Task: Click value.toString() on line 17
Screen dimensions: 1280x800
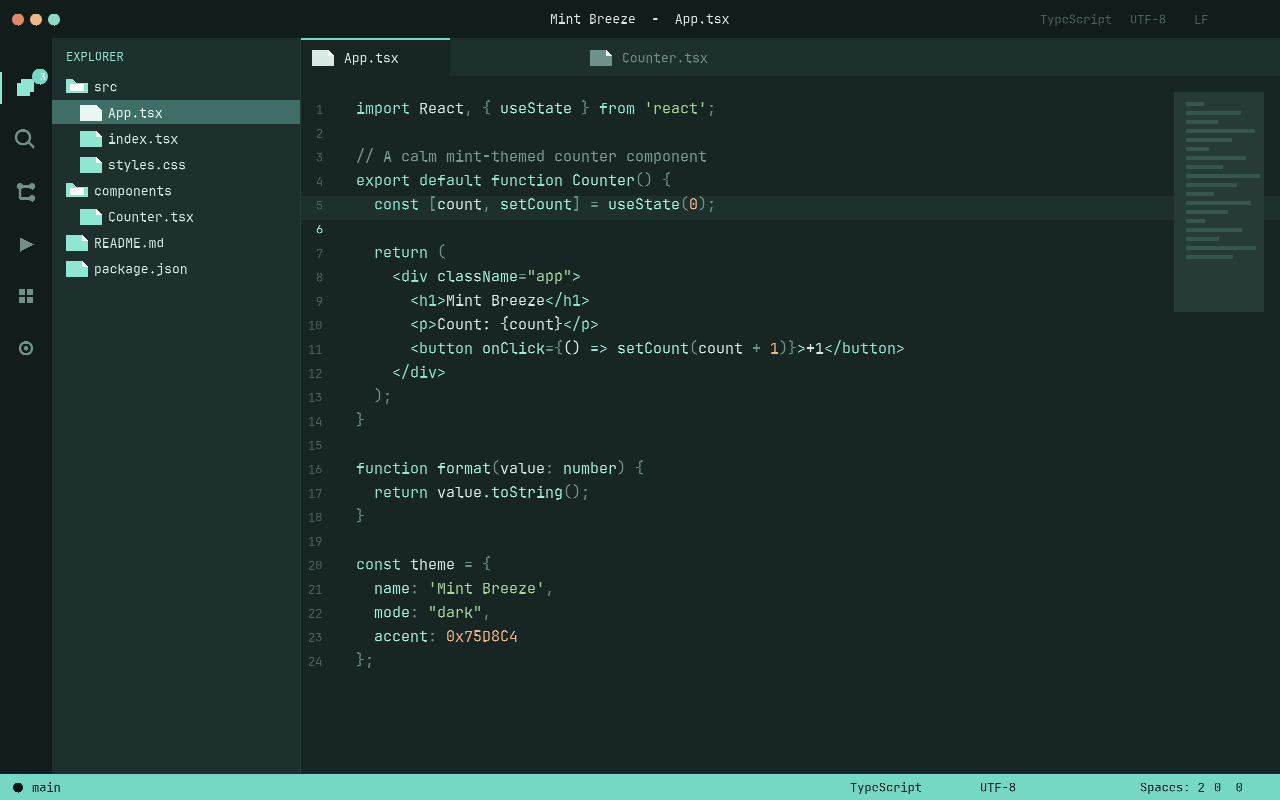Action: tap(509, 493)
